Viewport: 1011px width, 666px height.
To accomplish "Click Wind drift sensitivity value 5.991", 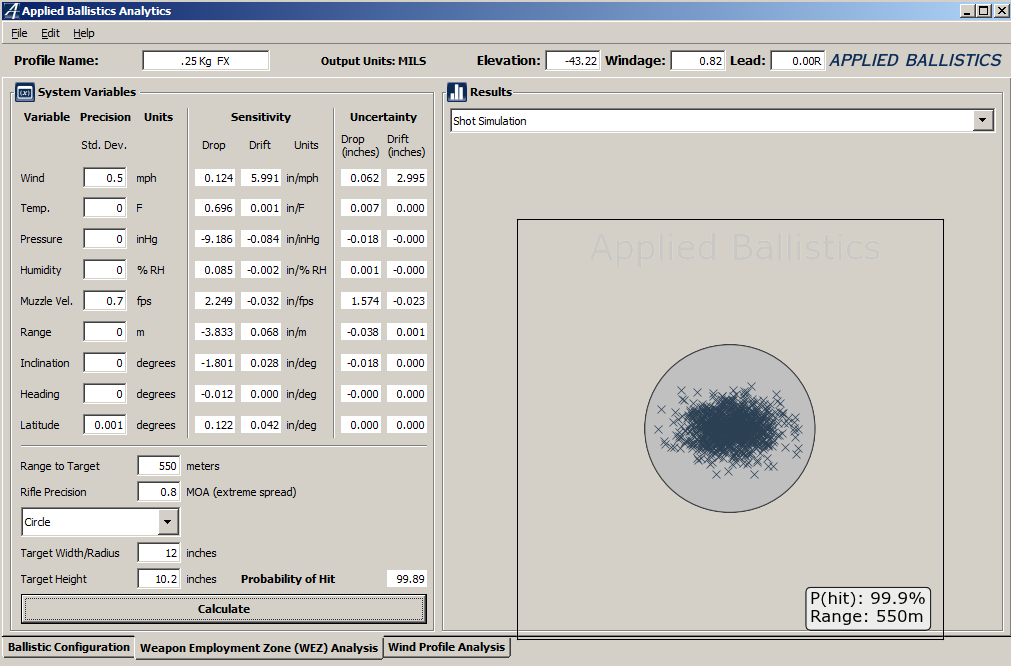I will pyautogui.click(x=261, y=178).
